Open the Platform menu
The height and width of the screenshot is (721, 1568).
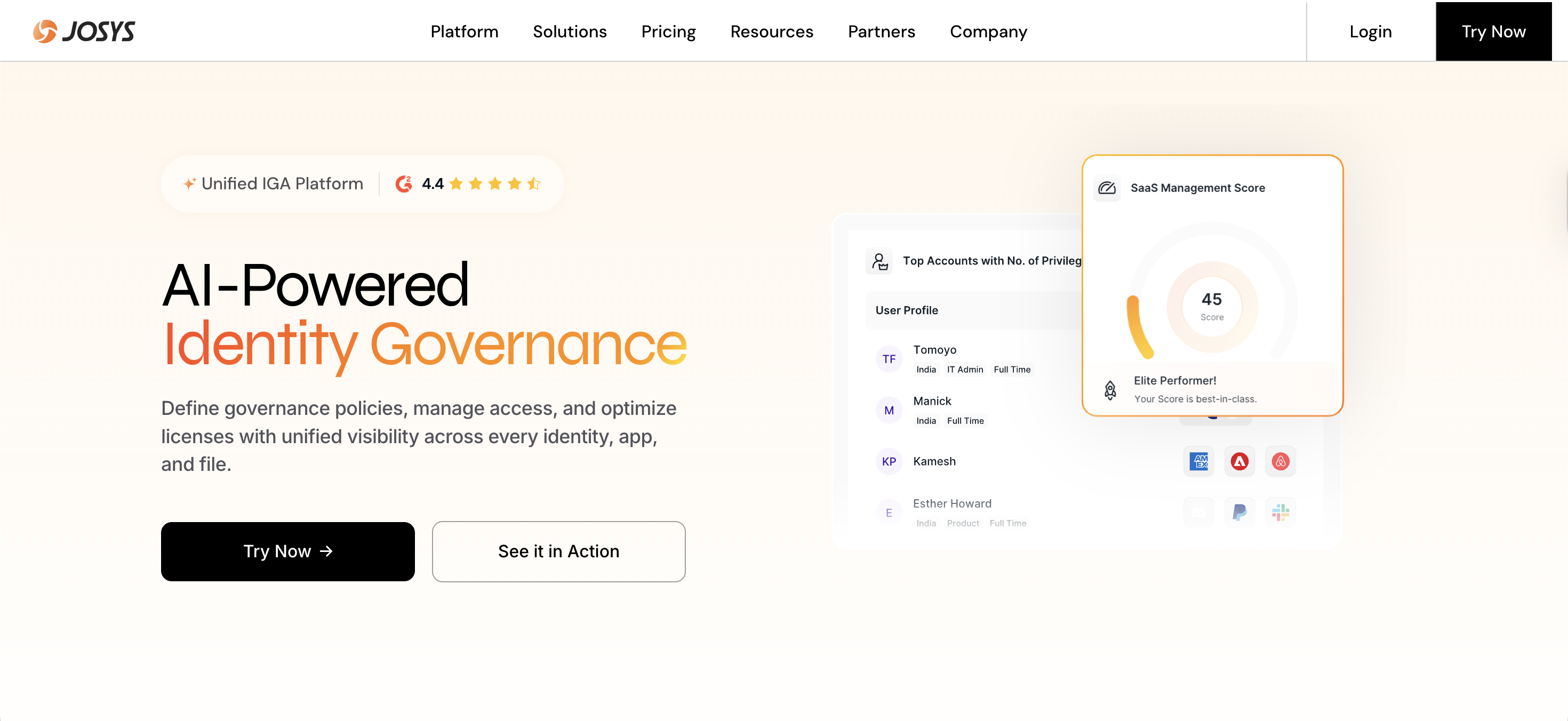[x=465, y=31]
